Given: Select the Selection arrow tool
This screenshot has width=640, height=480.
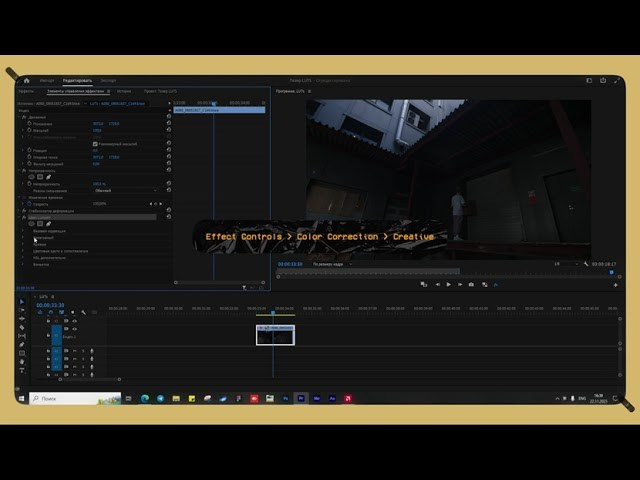Looking at the screenshot, I should (x=22, y=302).
